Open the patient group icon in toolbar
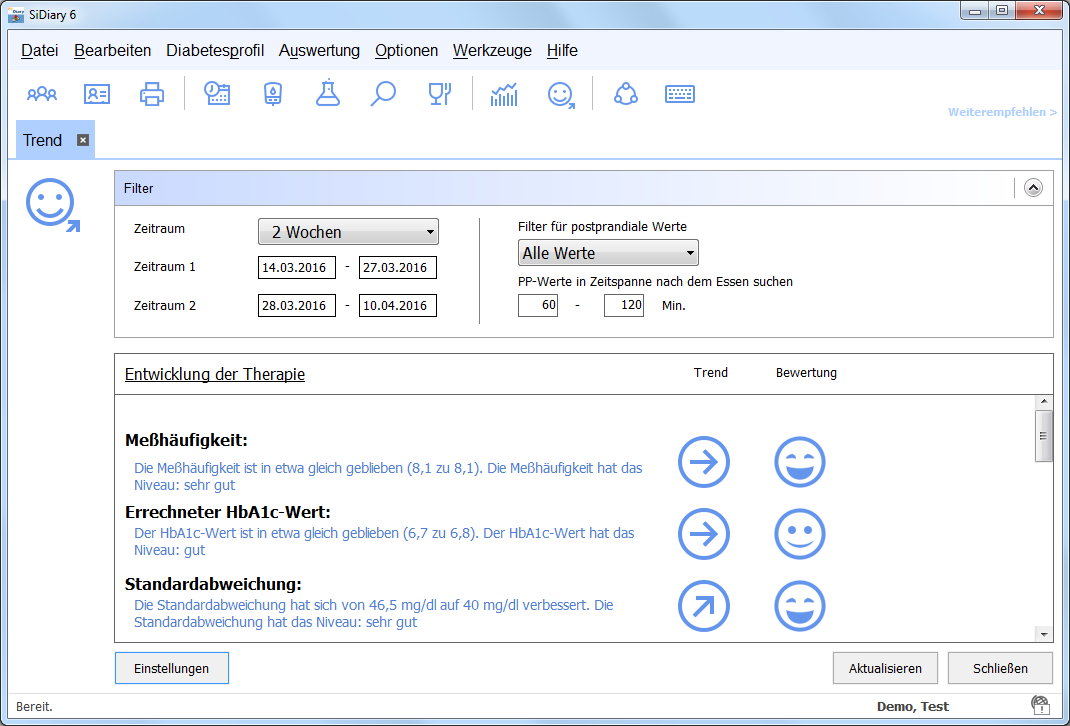 [42, 95]
